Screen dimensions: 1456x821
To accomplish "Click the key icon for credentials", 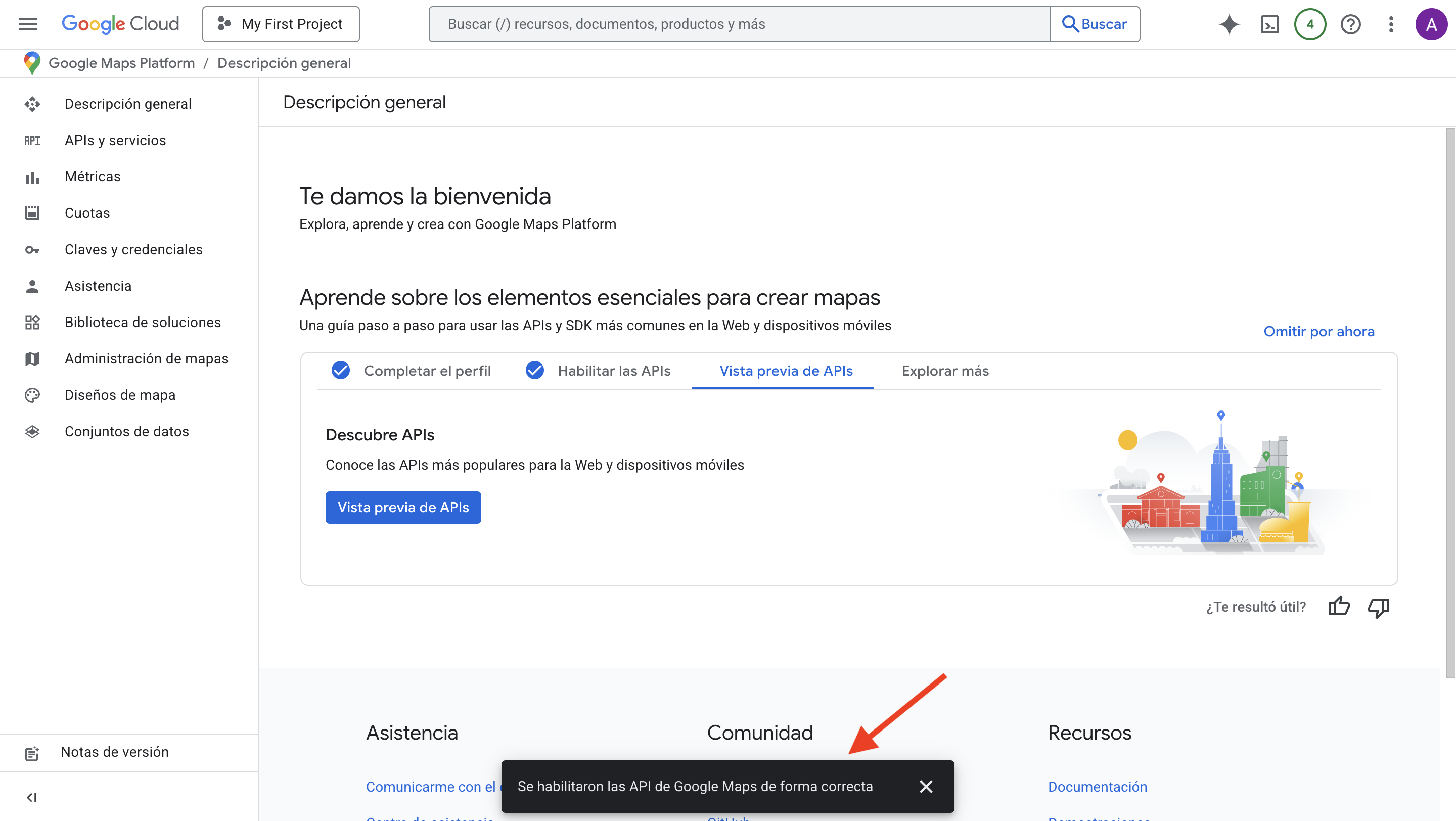I will (32, 250).
